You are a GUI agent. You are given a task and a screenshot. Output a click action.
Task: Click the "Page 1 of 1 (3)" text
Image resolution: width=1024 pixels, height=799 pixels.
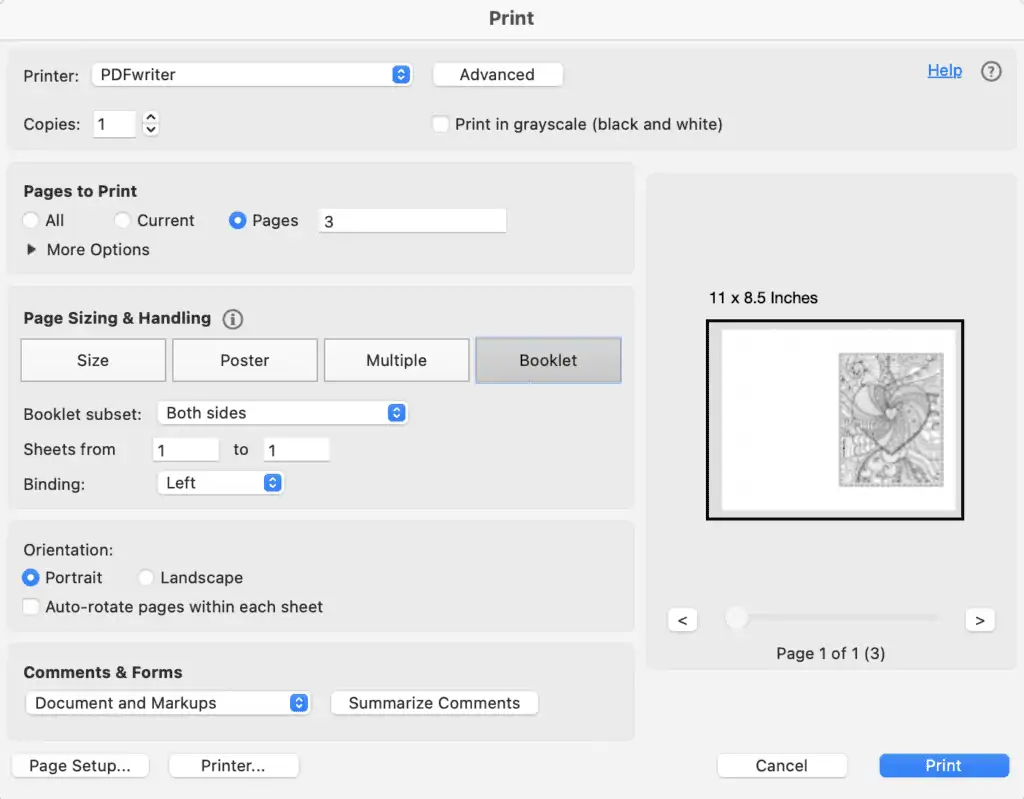(831, 653)
